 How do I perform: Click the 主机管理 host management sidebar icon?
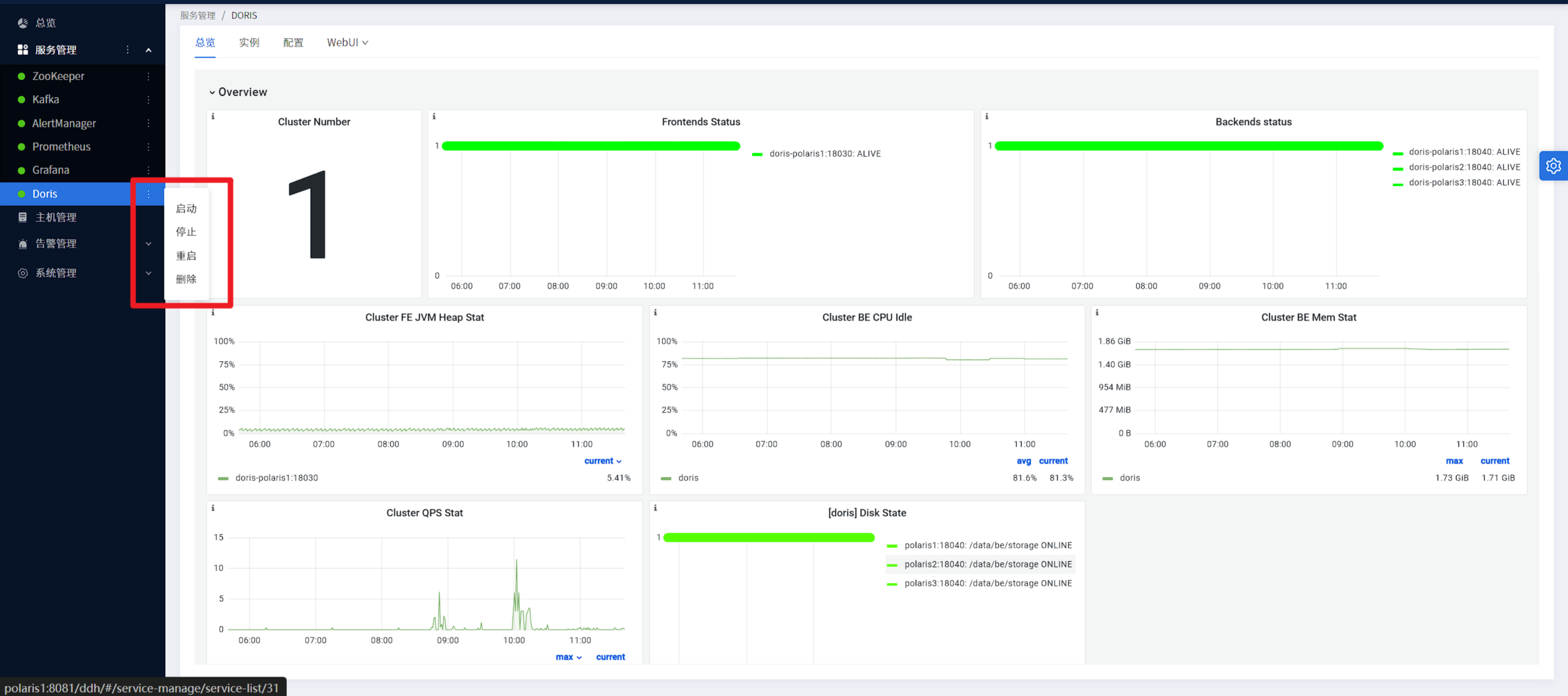(x=22, y=217)
